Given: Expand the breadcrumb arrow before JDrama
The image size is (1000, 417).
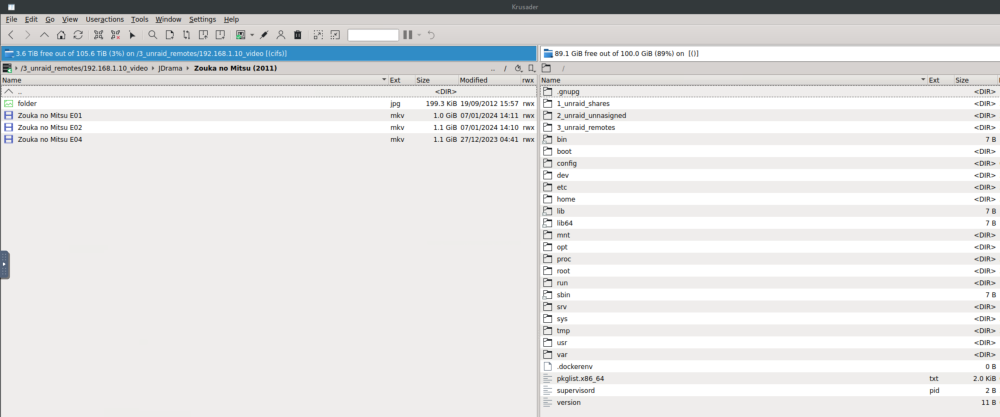Looking at the screenshot, I should pyautogui.click(x=154, y=68).
